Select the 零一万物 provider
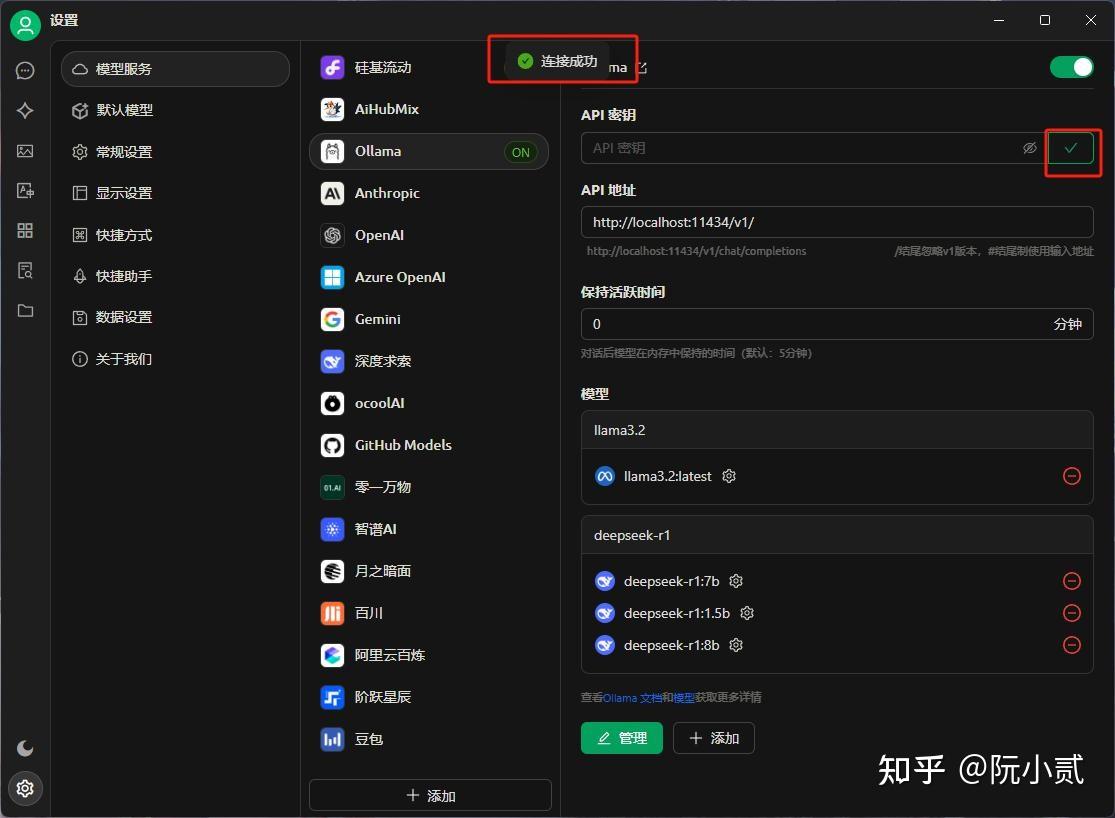The height and width of the screenshot is (818, 1115). pyautogui.click(x=429, y=487)
